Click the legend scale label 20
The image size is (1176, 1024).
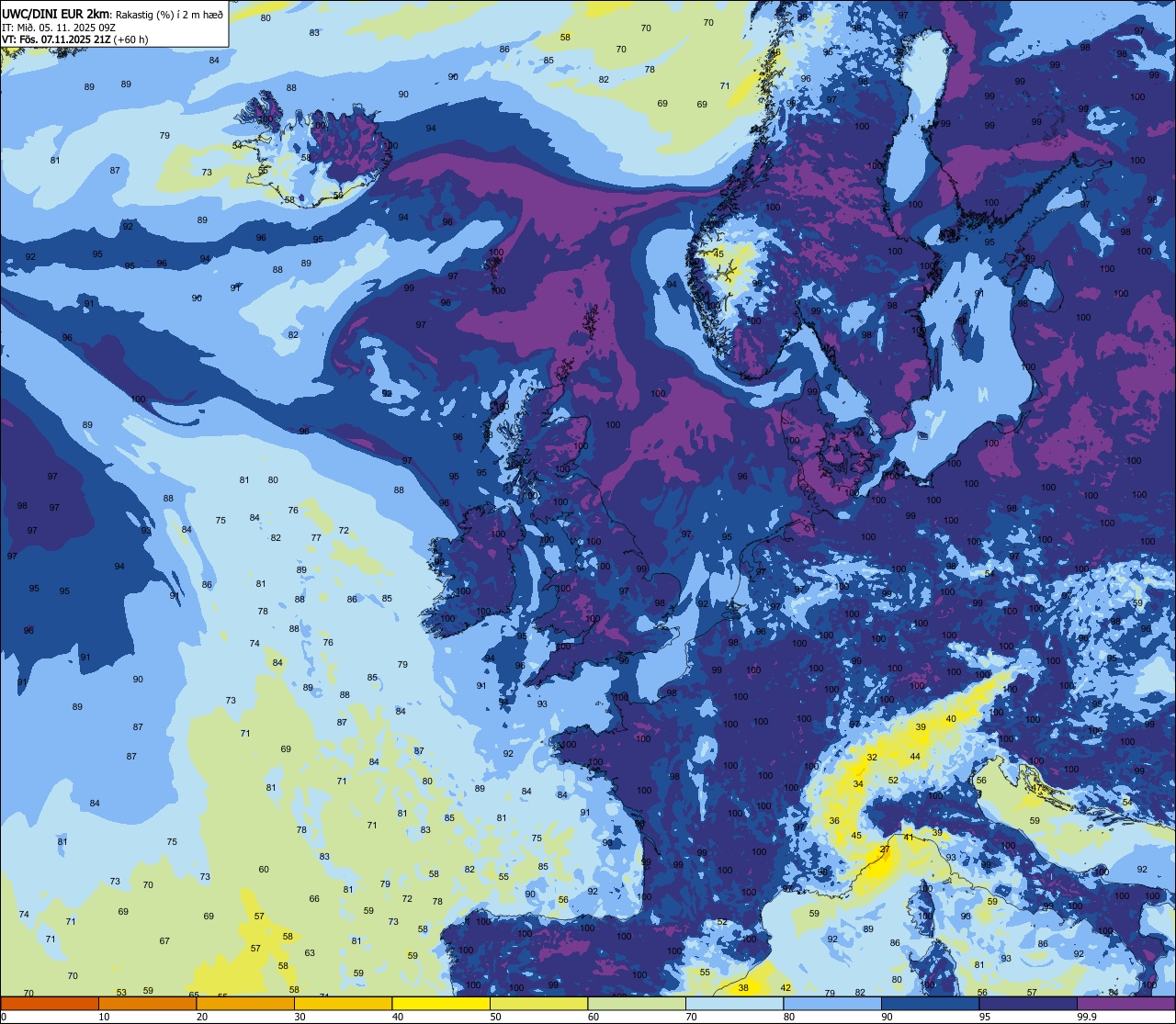(202, 1017)
